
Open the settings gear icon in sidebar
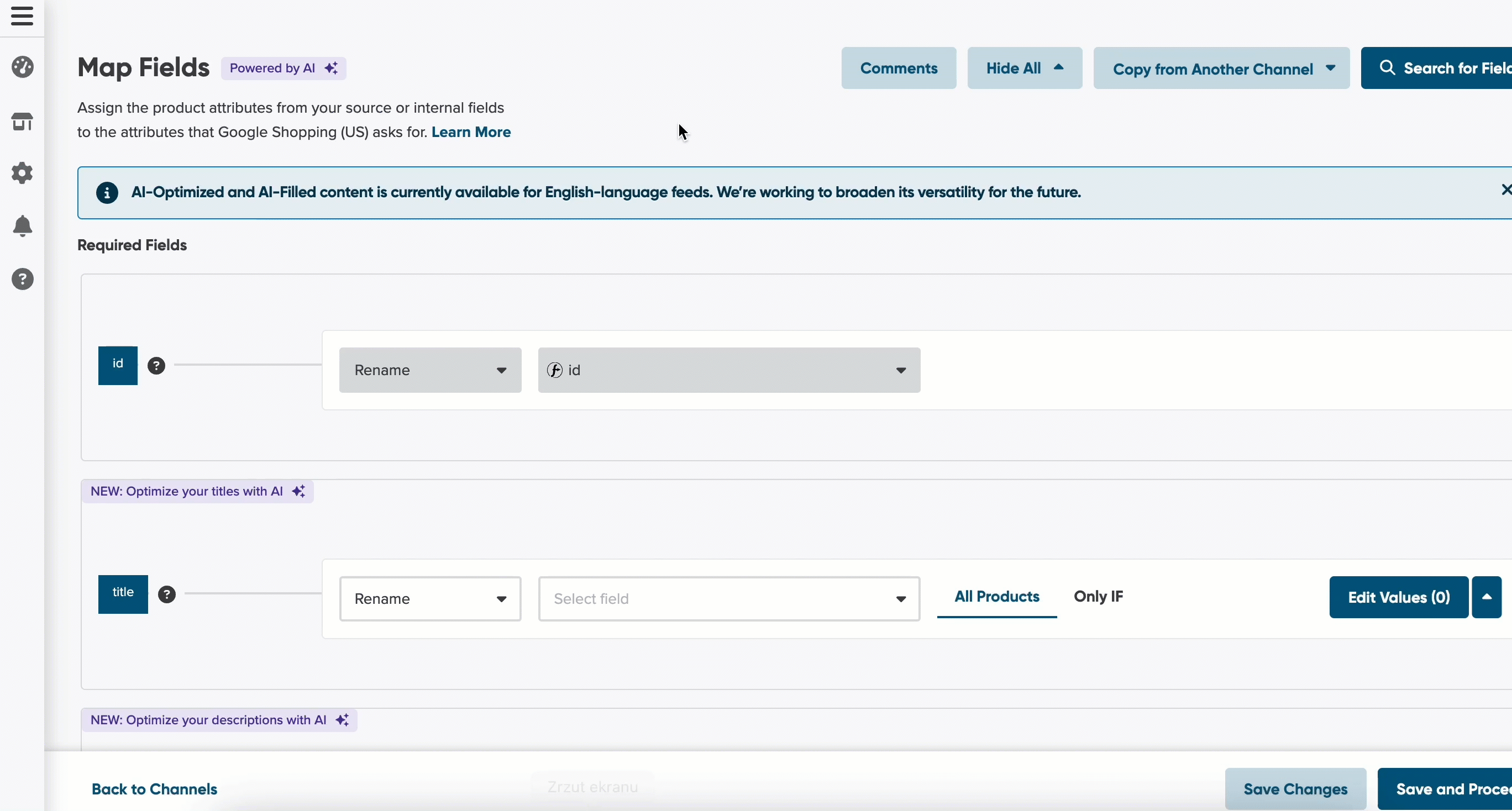pyautogui.click(x=22, y=173)
